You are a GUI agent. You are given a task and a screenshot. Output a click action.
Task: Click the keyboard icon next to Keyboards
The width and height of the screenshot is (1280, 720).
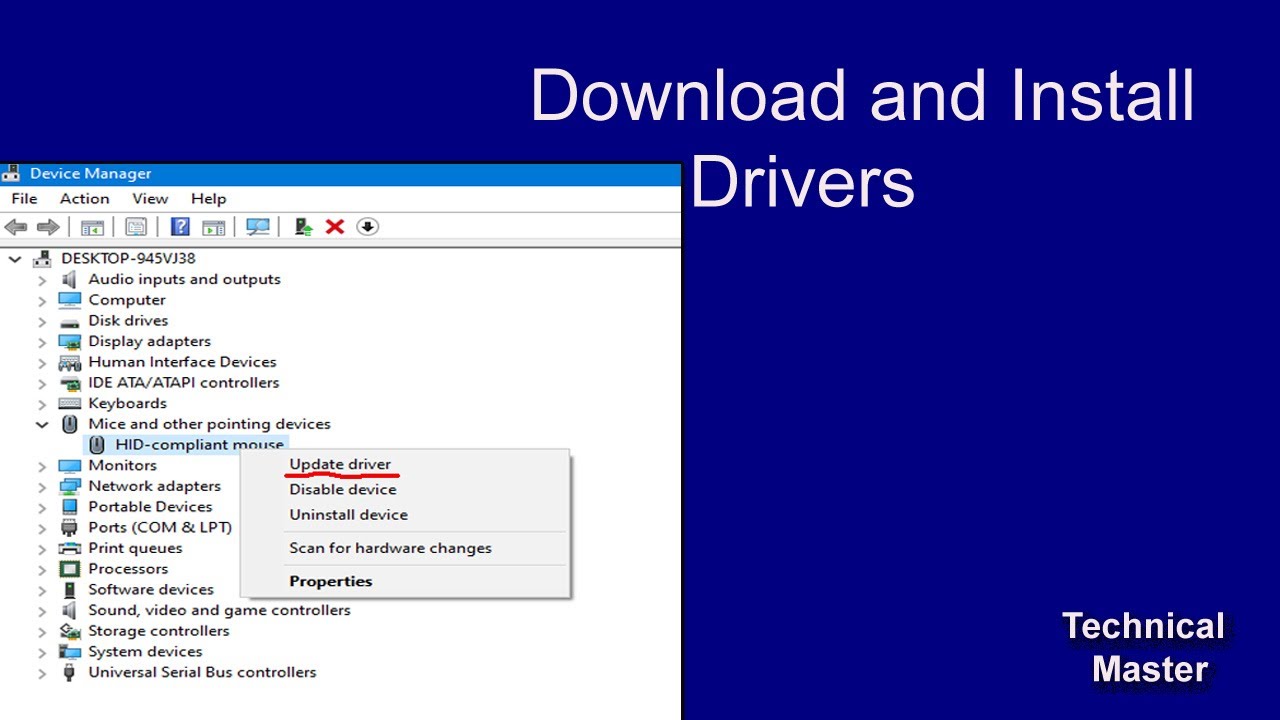[x=69, y=403]
